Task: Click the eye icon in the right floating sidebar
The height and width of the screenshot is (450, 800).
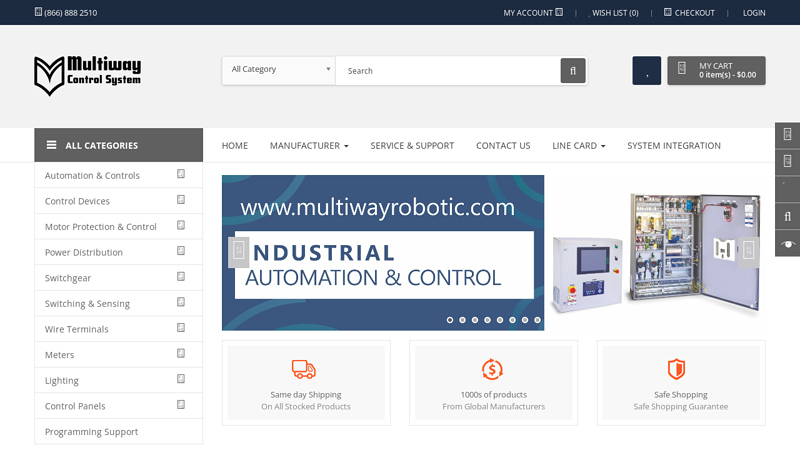Action: pos(787,243)
